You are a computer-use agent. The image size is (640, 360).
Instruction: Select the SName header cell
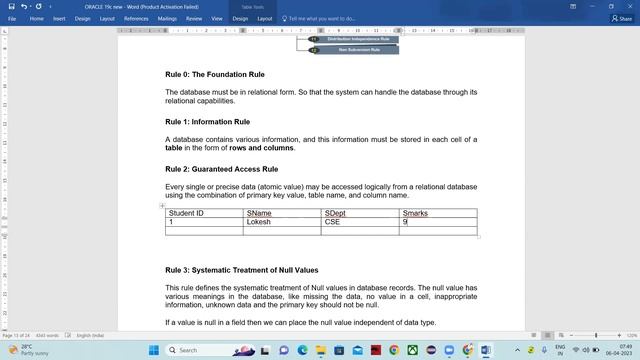coord(282,213)
